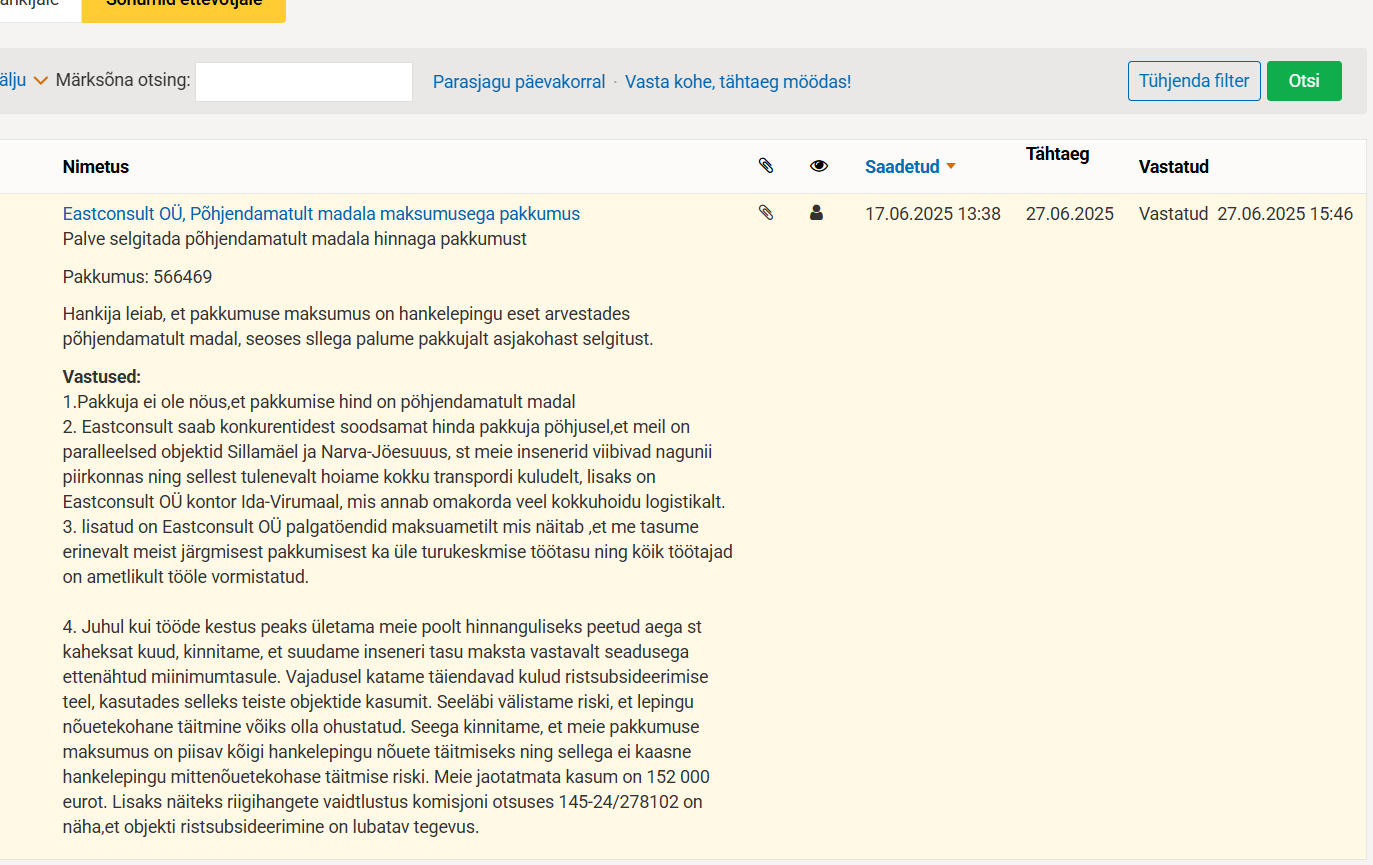Click the Nimetus column header
This screenshot has height=865, width=1373.
96,167
